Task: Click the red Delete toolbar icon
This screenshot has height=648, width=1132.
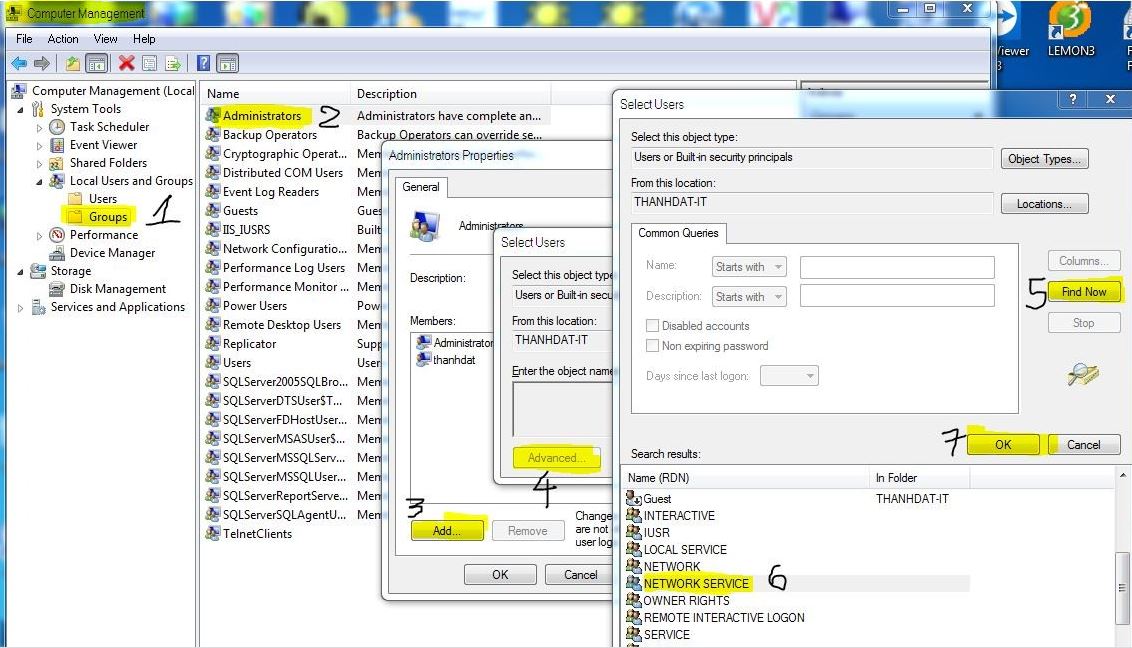Action: click(126, 64)
